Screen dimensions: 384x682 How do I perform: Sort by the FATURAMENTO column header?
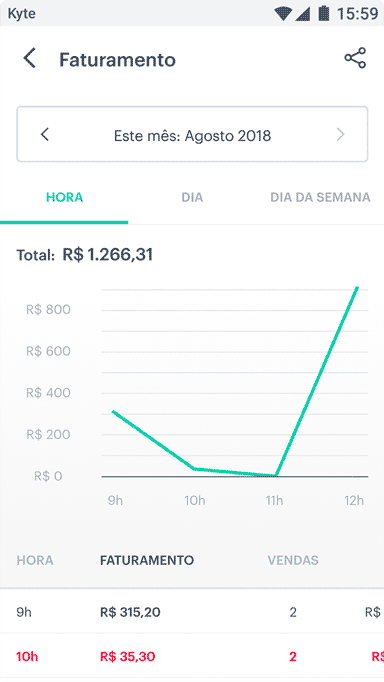pos(147,560)
